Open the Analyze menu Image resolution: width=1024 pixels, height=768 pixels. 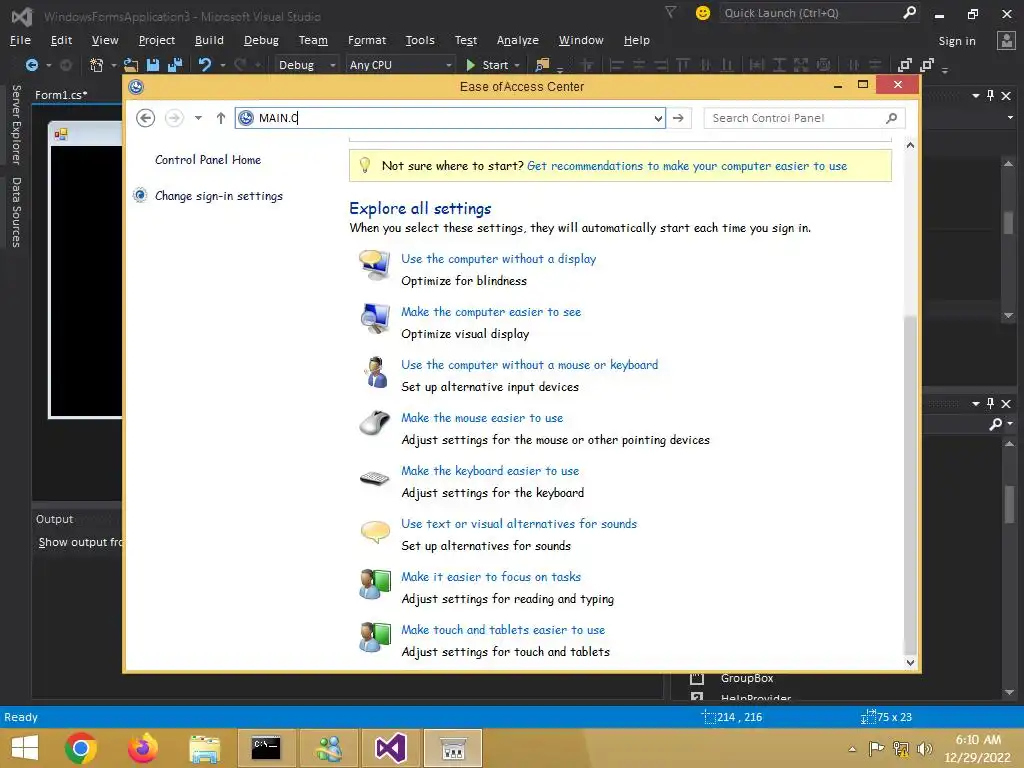[x=517, y=40]
